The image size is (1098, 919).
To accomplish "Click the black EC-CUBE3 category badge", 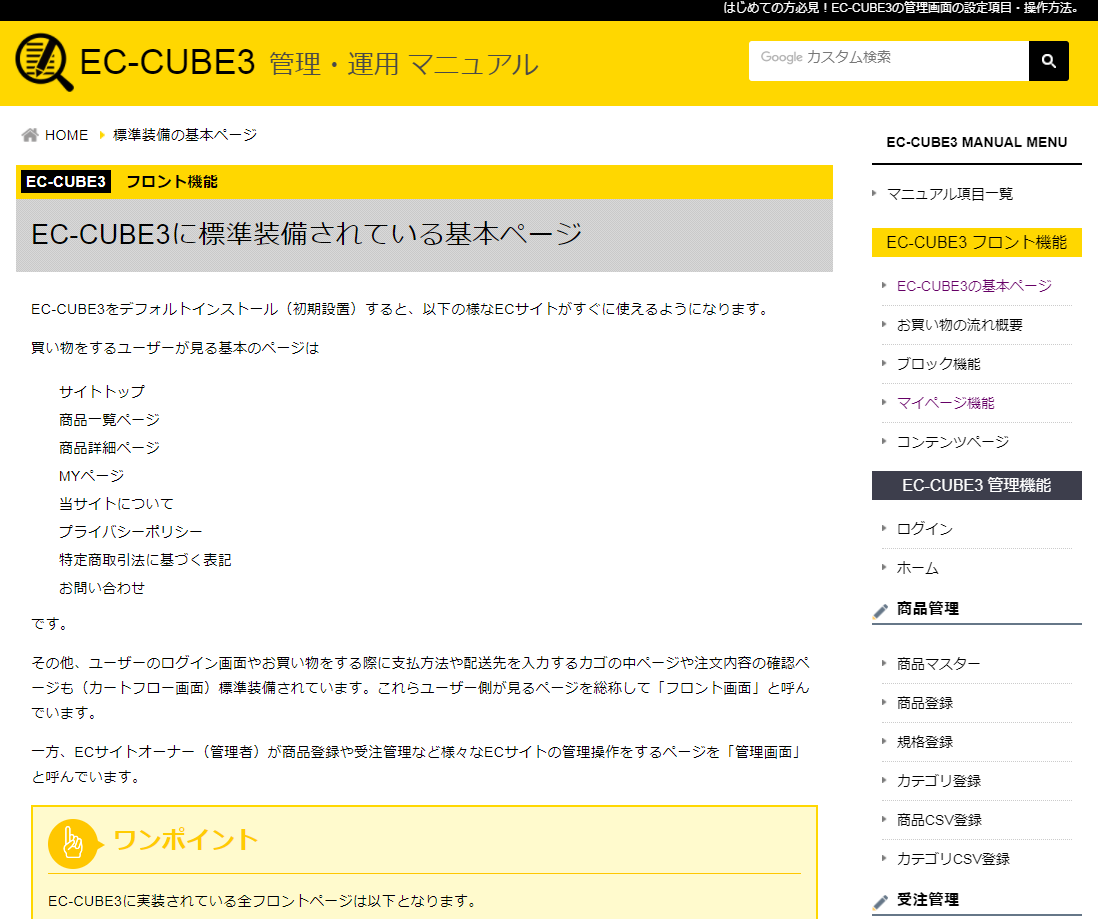I will pyautogui.click(x=66, y=181).
